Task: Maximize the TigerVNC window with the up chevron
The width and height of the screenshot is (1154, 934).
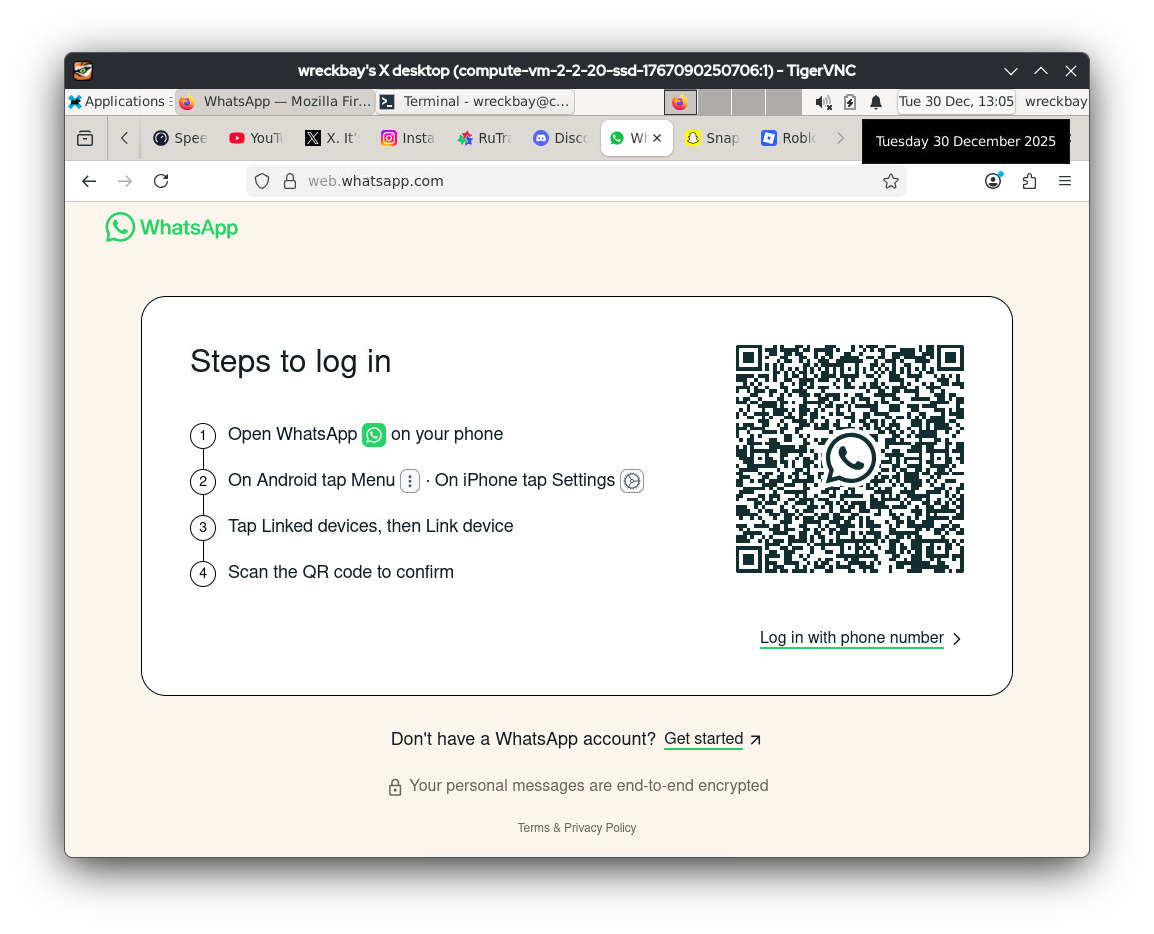Action: click(1041, 71)
